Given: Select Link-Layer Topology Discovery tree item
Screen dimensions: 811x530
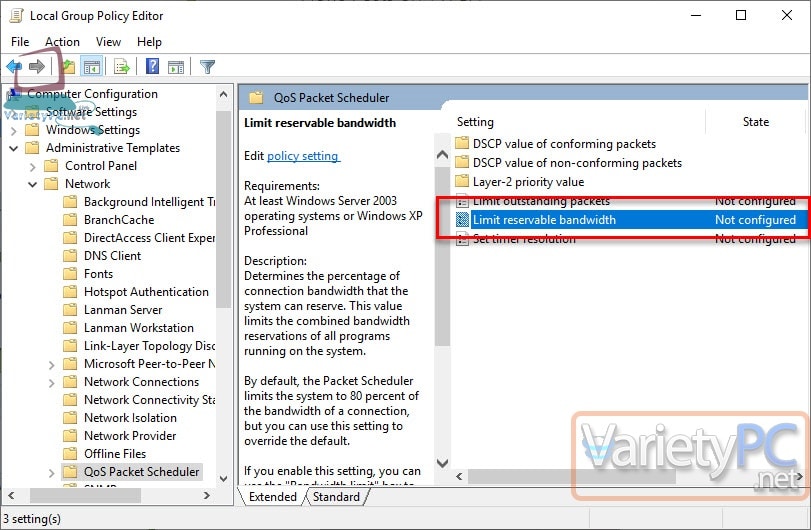Looking at the screenshot, I should click(x=149, y=346).
